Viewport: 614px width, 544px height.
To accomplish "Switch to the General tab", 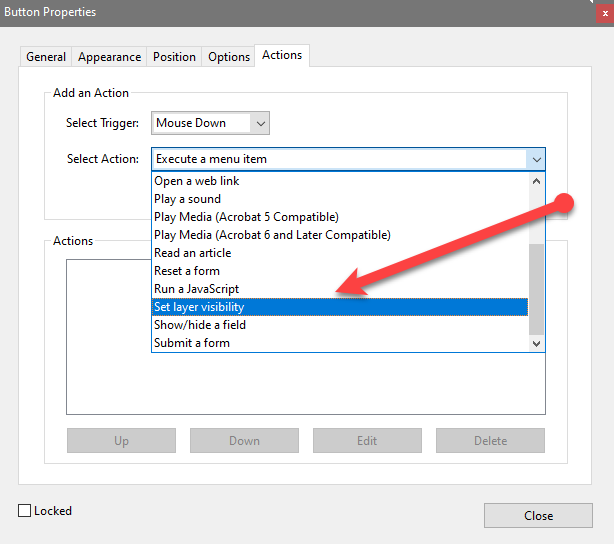I will coord(46,57).
